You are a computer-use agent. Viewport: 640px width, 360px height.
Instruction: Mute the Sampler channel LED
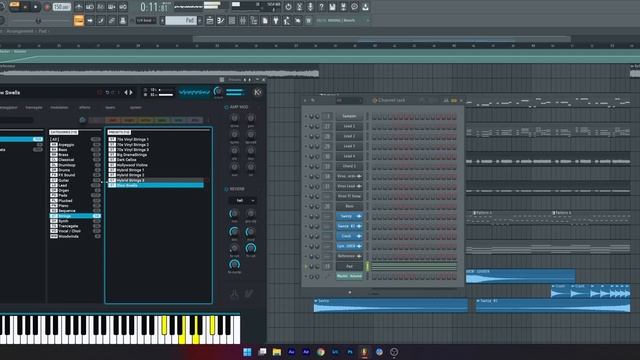pos(306,116)
